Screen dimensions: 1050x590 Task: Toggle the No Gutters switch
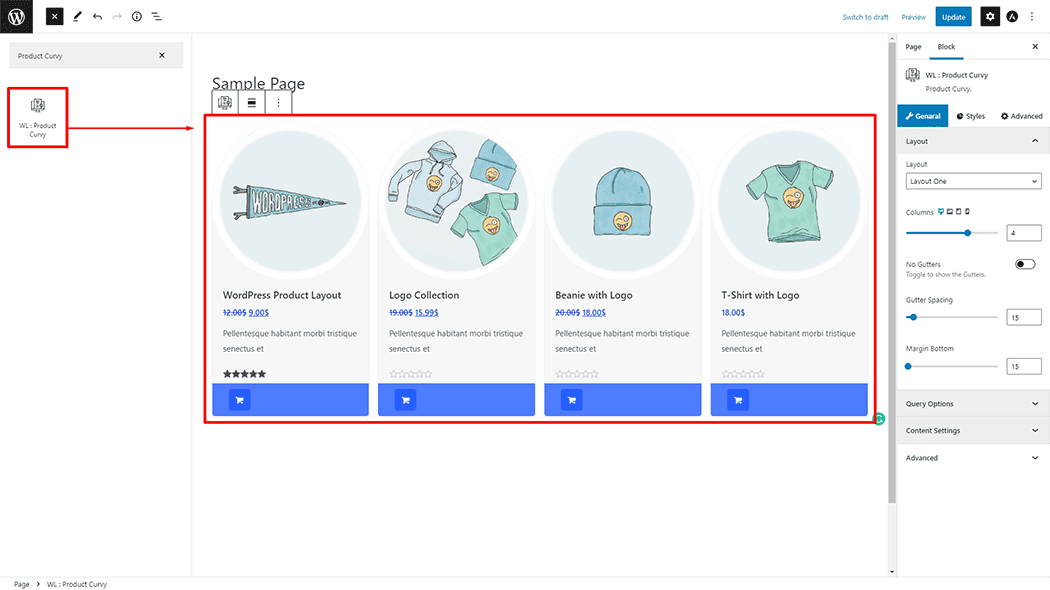click(1025, 264)
